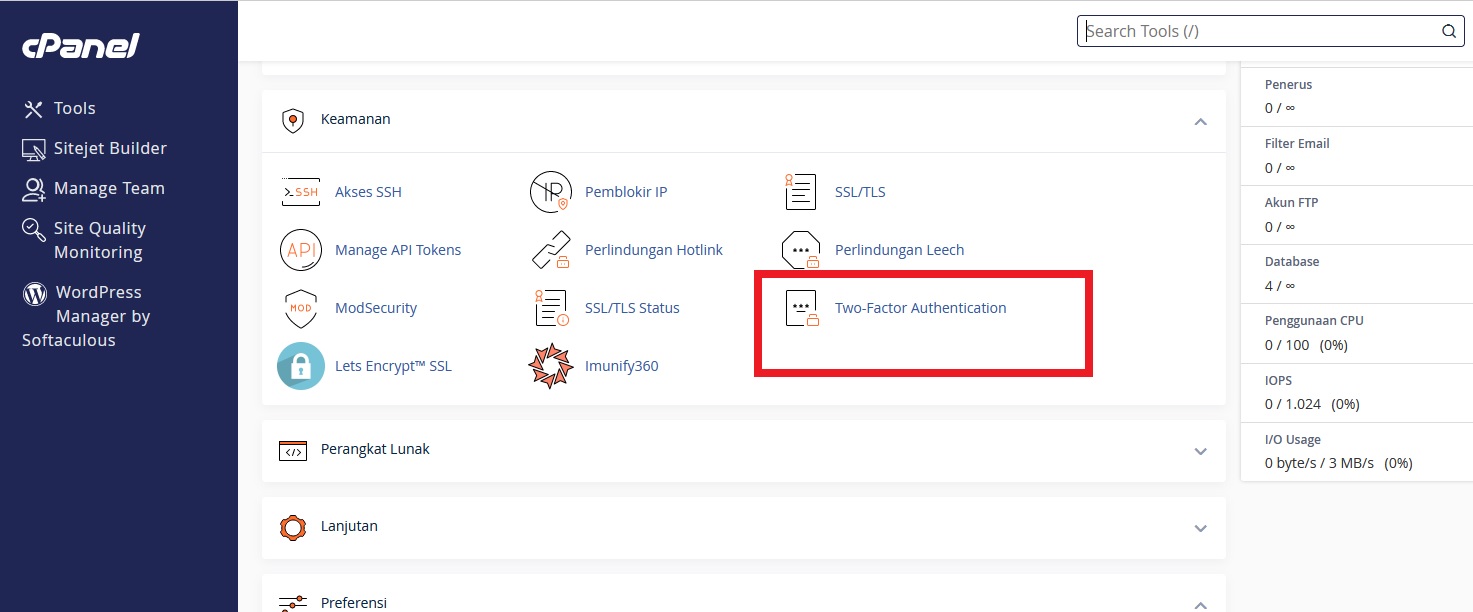Viewport: 1473px width, 612px height.
Task: Click the Penggunaan CPU label
Action: point(1314,321)
